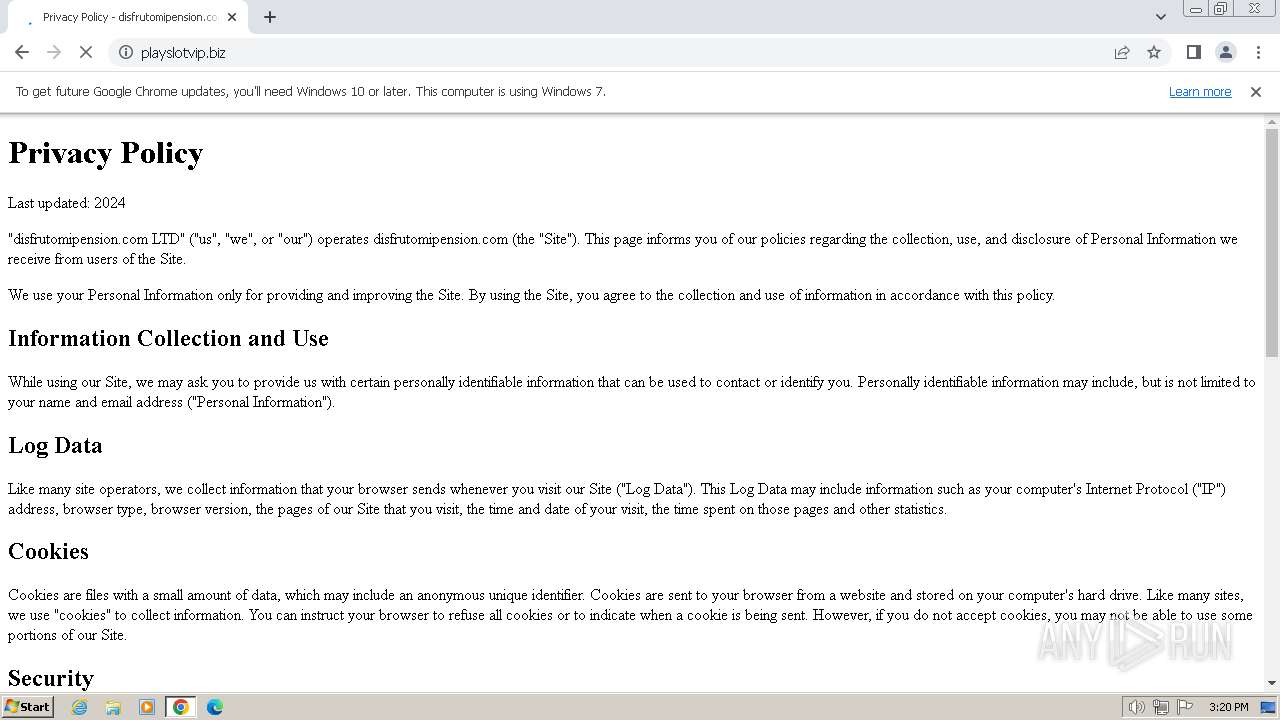Viewport: 1280px width, 720px height.
Task: Bookmark this tab with the star icon
Action: pos(1154,52)
